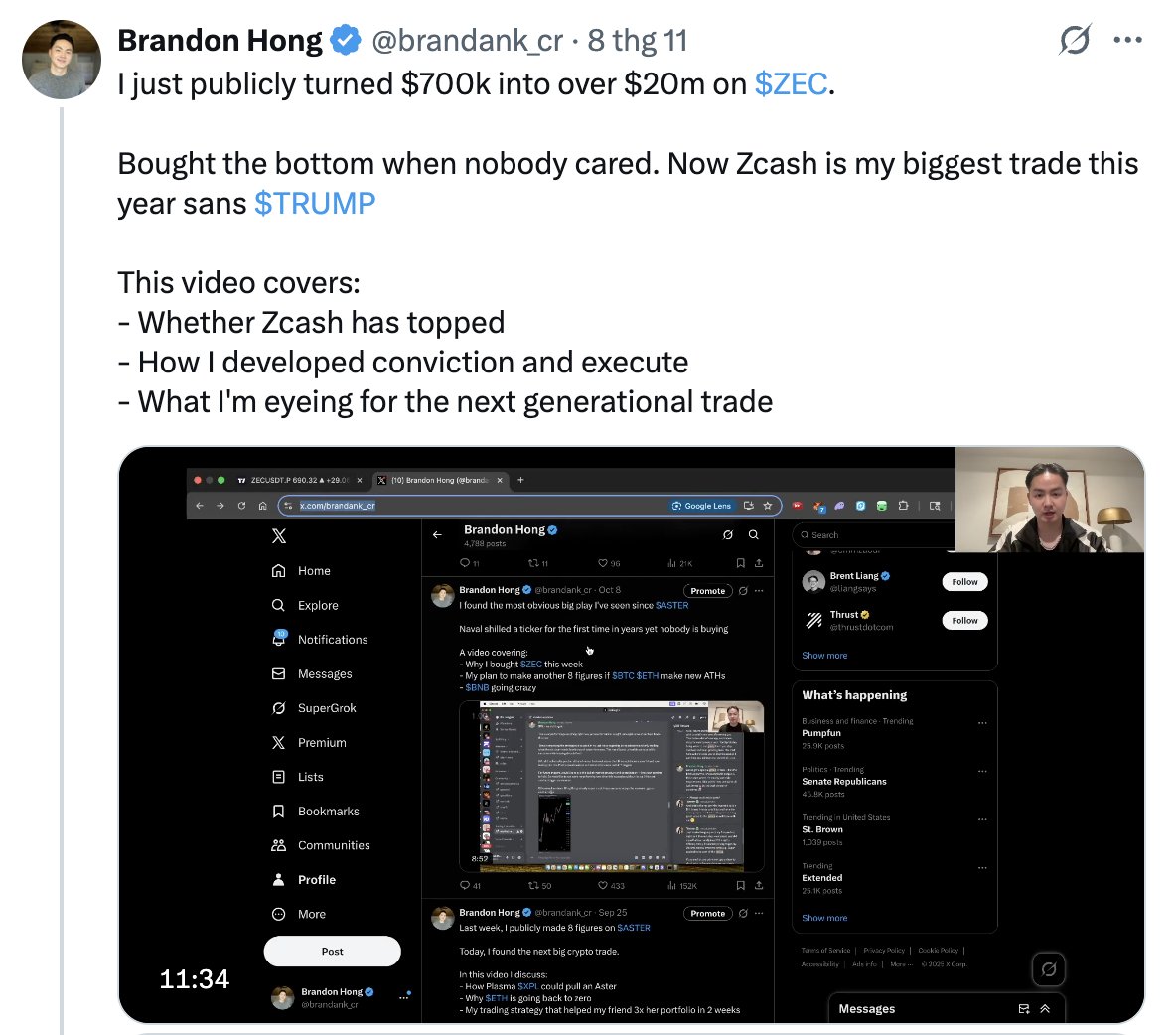Viewport: 1176px width, 1035px height.
Task: Click the blue verified badge beside Brandon Hong
Action: pos(345,41)
